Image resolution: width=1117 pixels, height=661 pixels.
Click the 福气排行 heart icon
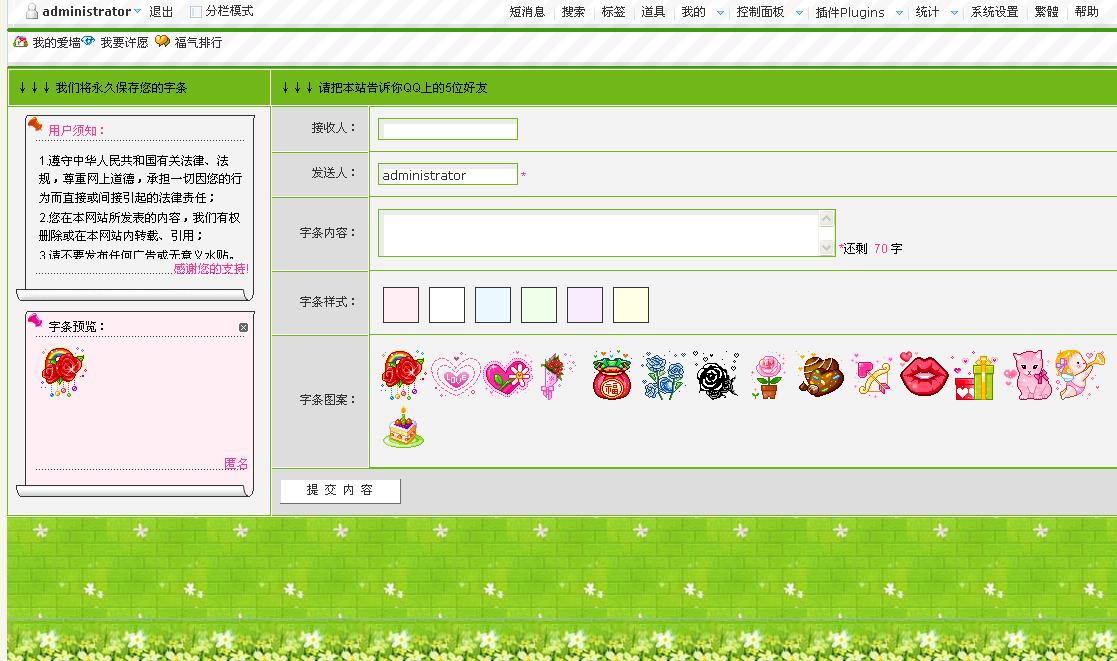[162, 41]
